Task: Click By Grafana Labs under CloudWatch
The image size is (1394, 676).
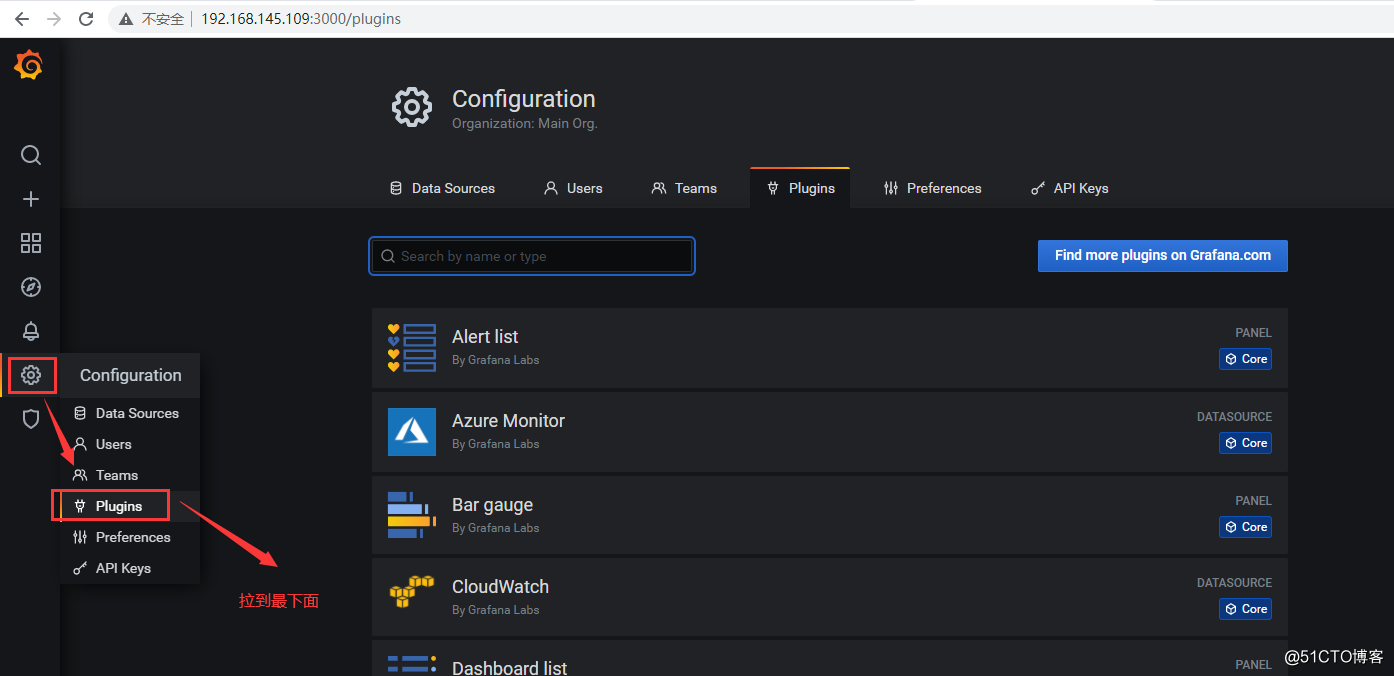Action: tap(495, 610)
